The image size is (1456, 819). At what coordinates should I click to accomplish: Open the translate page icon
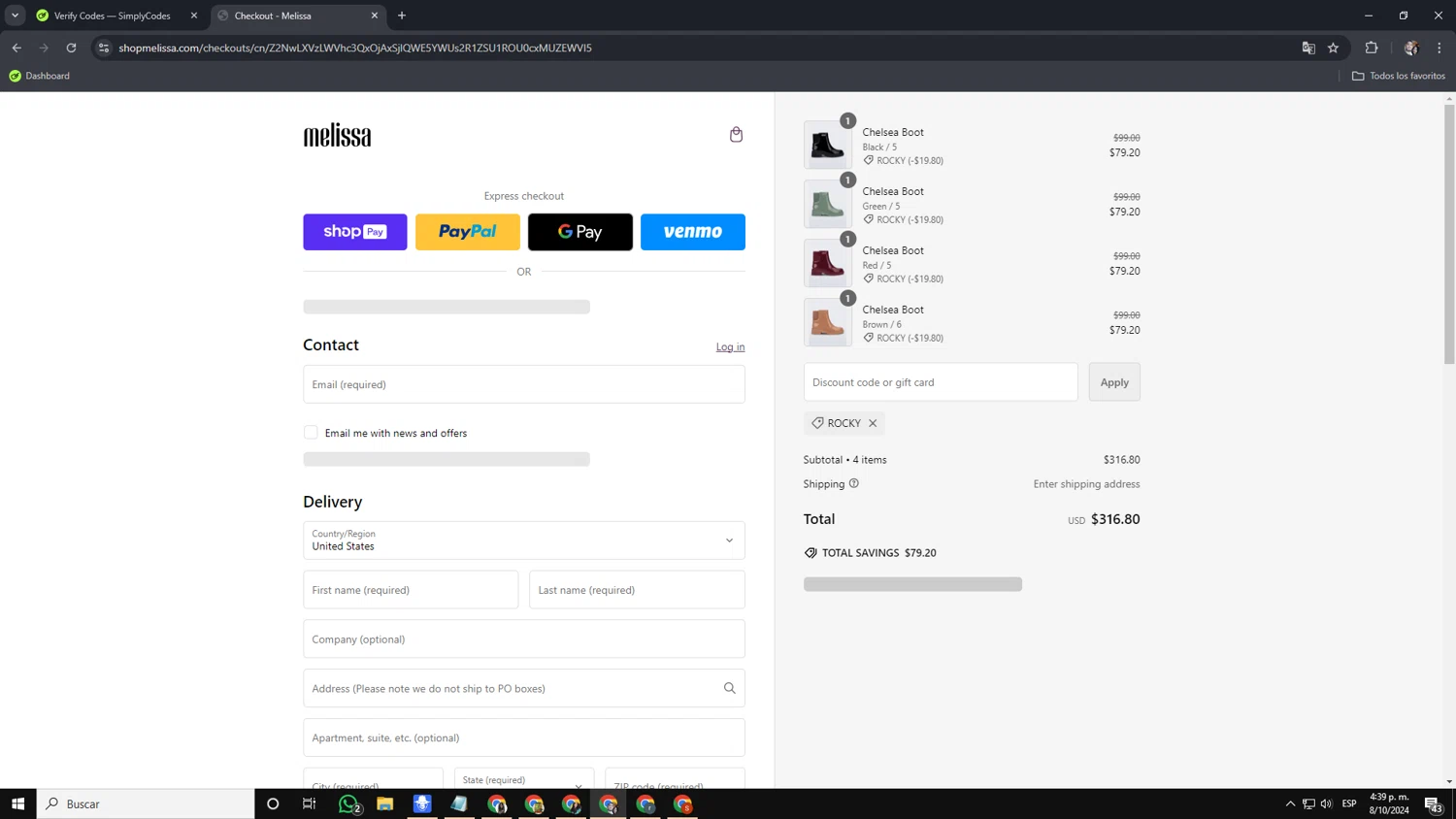pyautogui.click(x=1308, y=48)
